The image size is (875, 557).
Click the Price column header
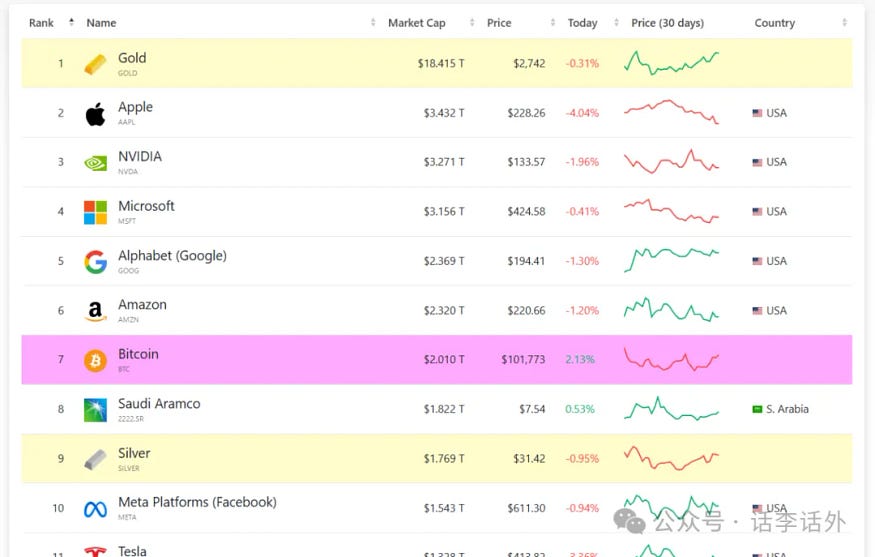[x=499, y=23]
